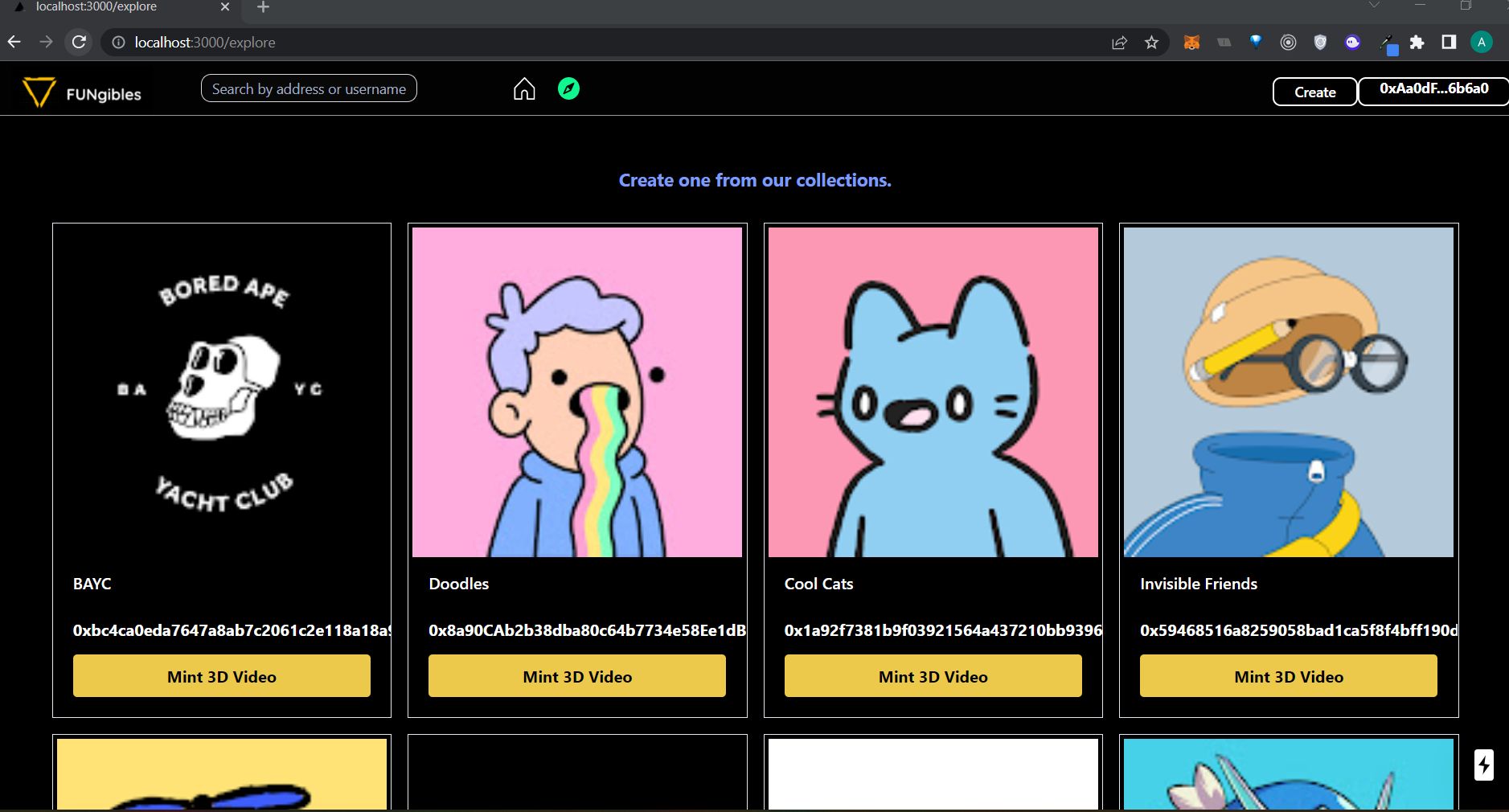Open the blue diamond extension
Image resolution: width=1509 pixels, height=812 pixels.
pyautogui.click(x=1256, y=42)
